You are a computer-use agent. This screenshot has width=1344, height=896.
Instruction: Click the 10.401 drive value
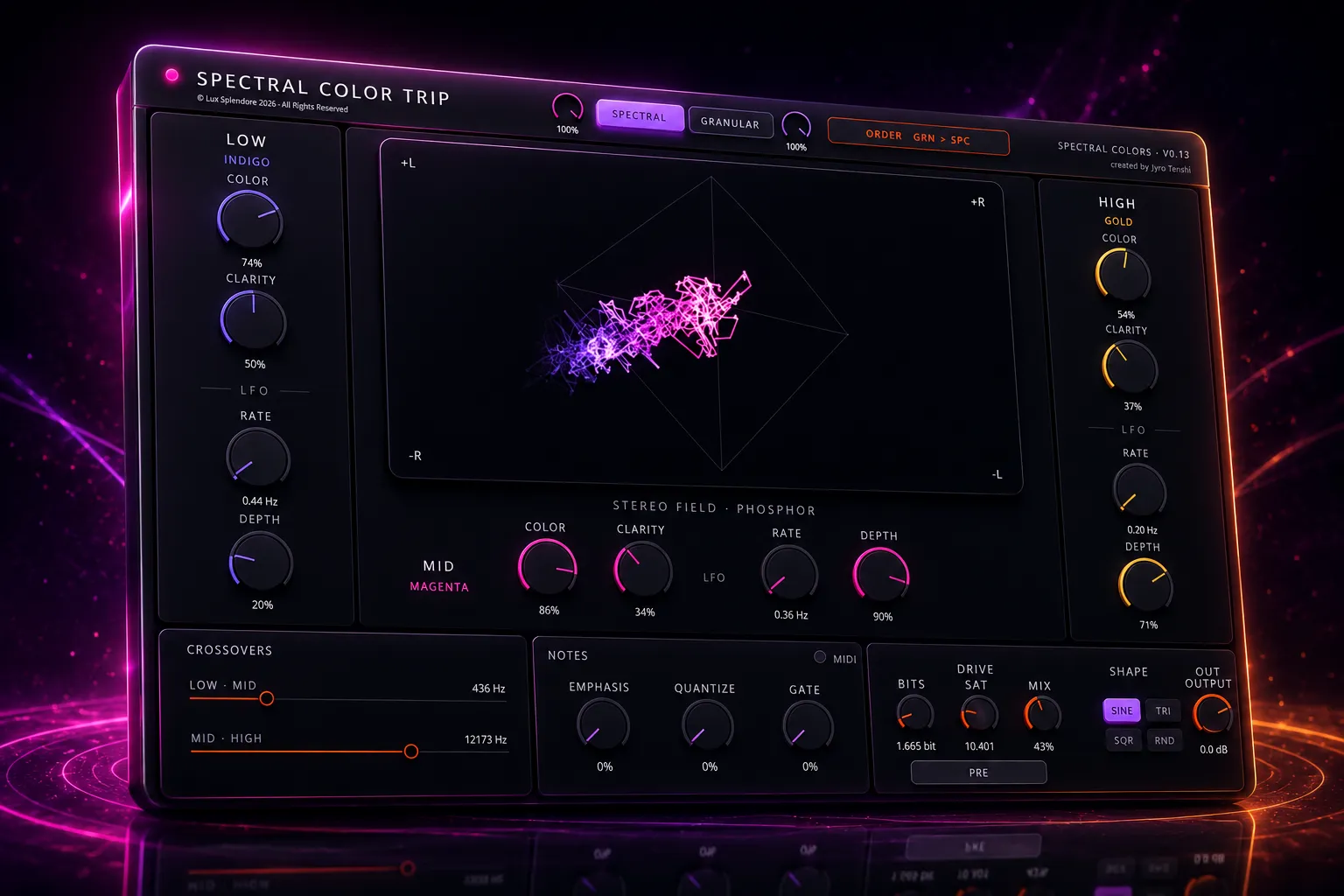pyautogui.click(x=979, y=746)
